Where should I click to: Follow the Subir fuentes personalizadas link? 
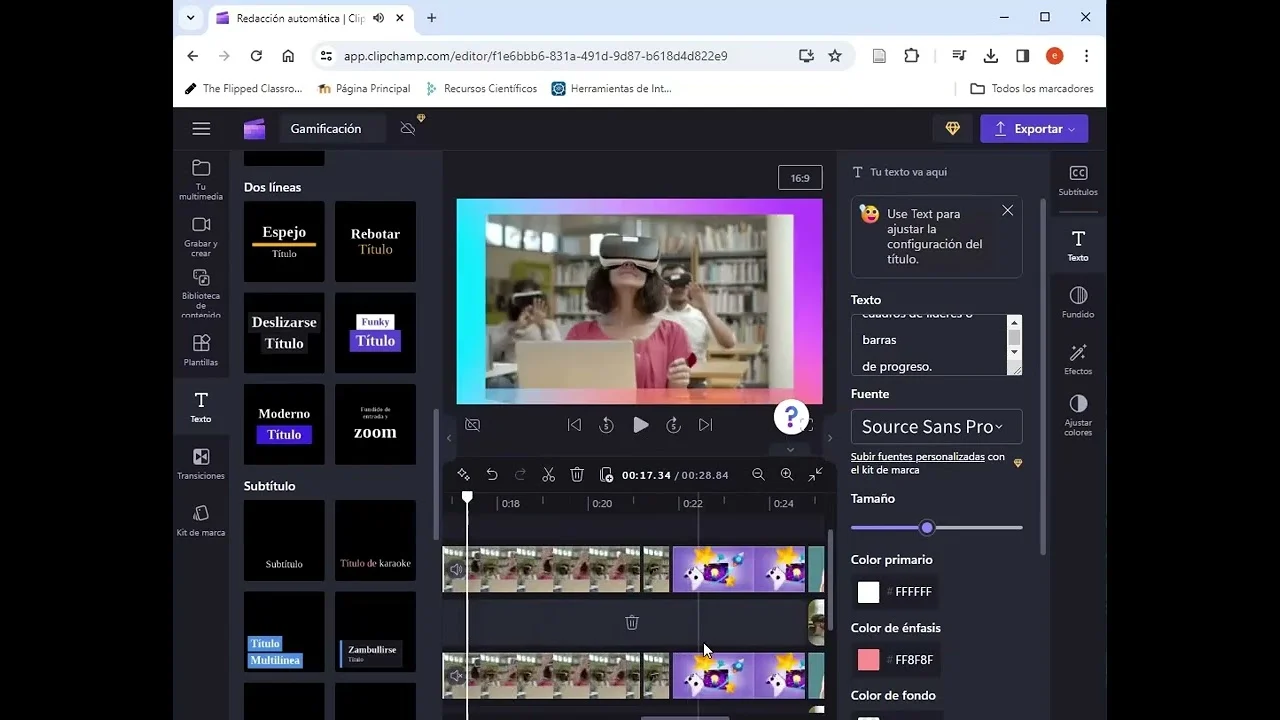point(917,456)
